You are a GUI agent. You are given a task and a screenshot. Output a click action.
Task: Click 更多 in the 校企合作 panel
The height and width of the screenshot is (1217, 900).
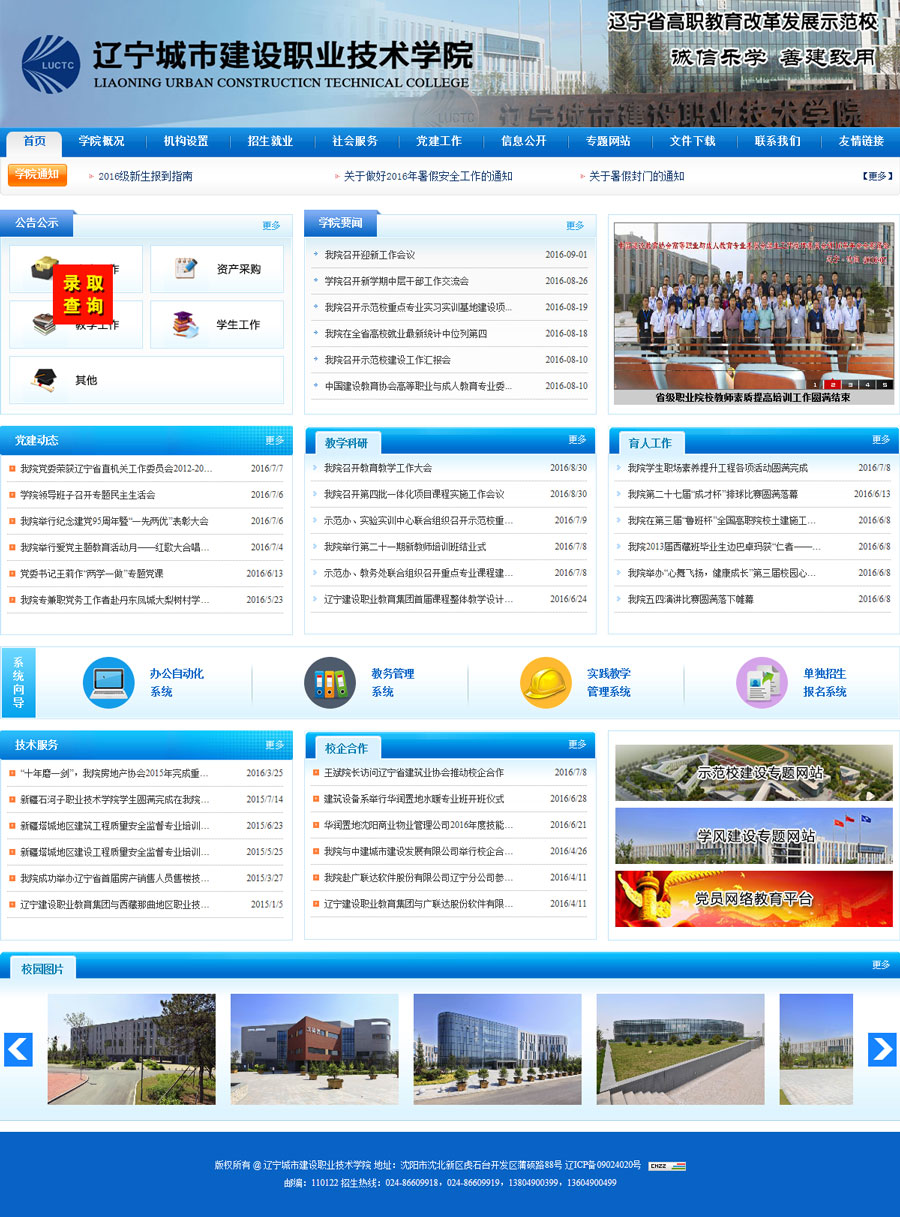[578, 745]
